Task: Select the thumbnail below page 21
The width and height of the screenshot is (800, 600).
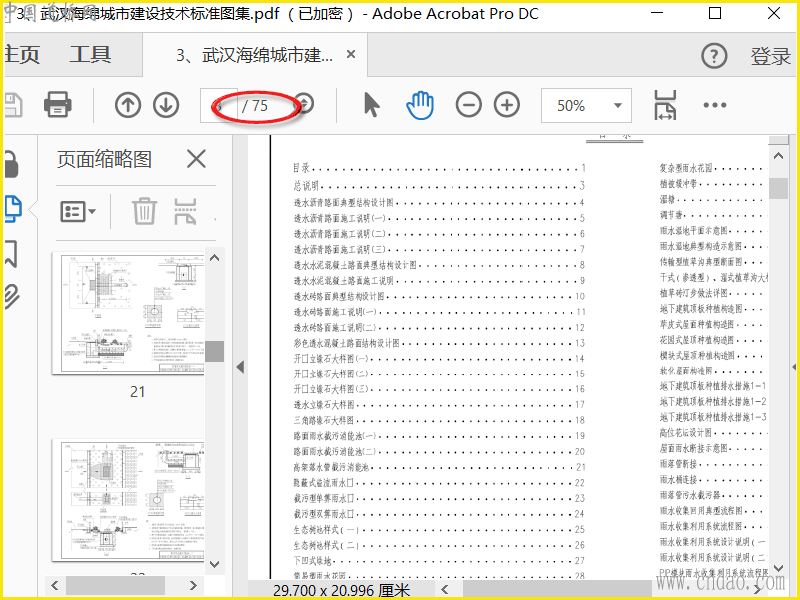Action: click(x=129, y=501)
